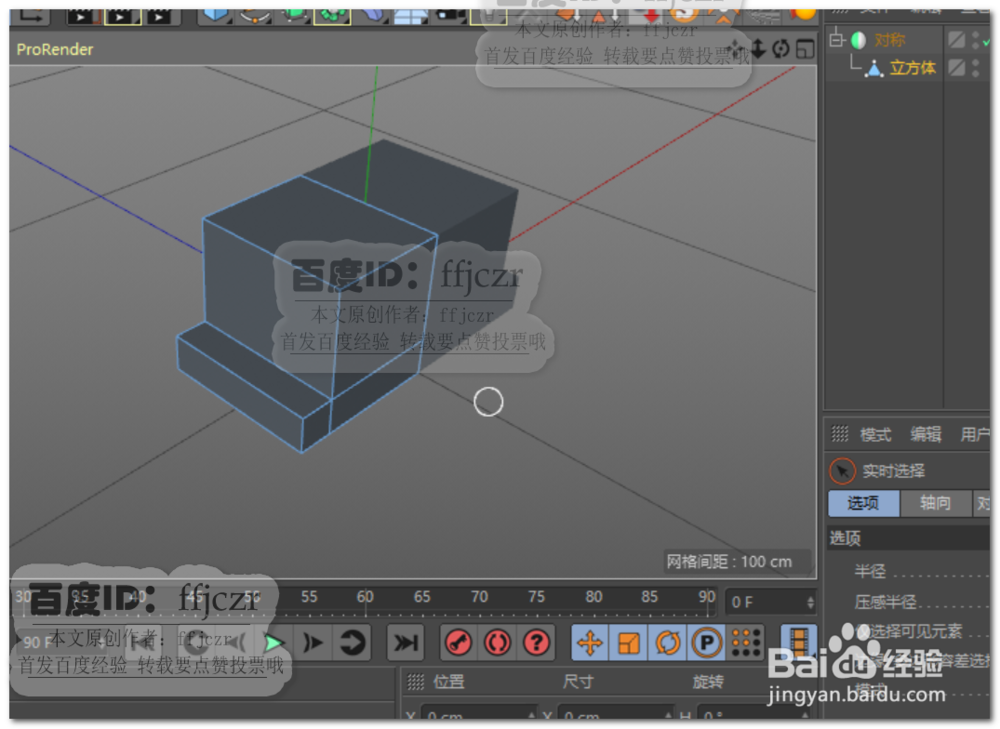Toggle the position keying move icon

tap(590, 643)
